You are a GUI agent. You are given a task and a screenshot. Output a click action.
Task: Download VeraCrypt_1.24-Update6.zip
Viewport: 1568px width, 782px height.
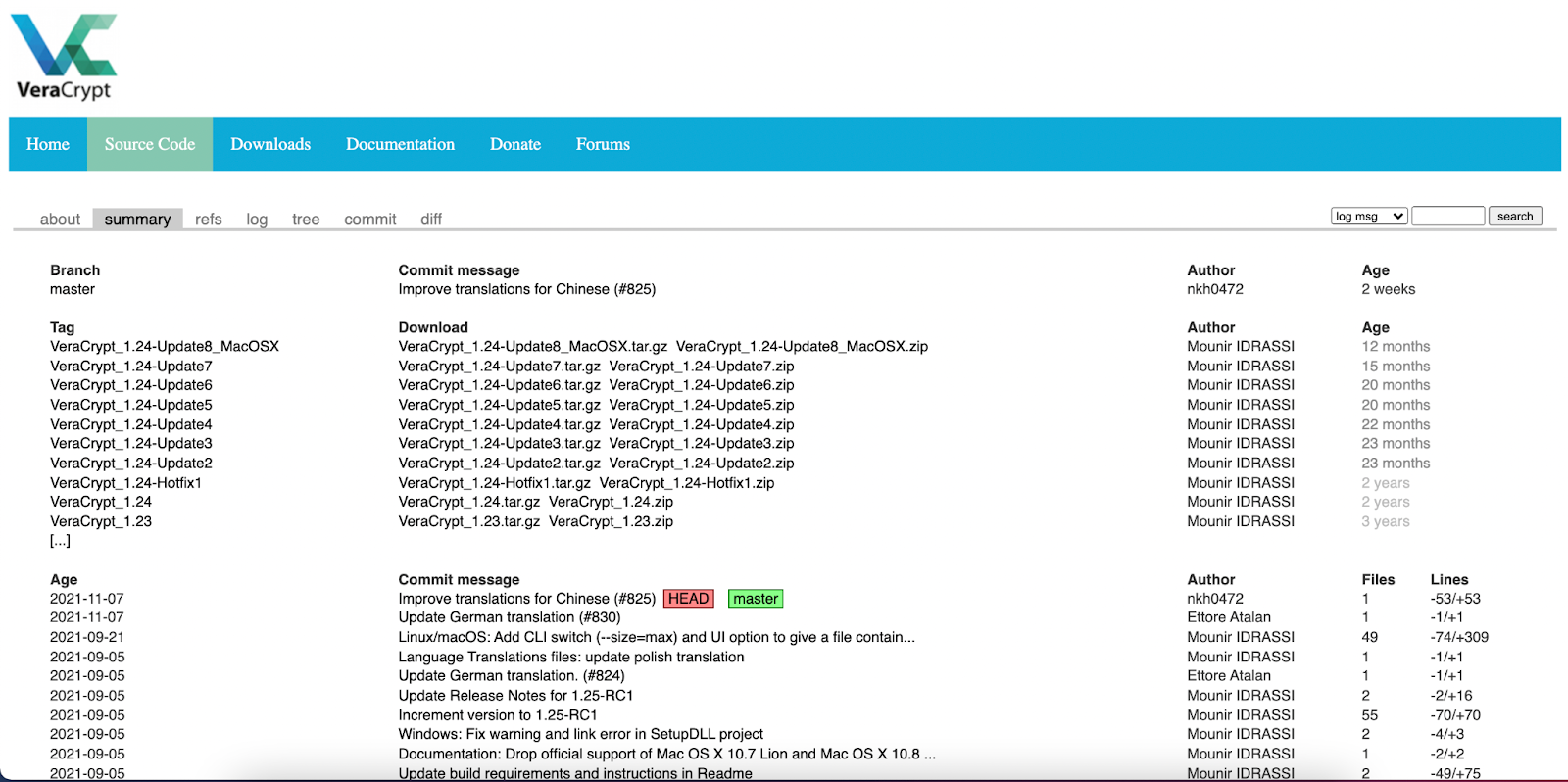[x=702, y=385]
